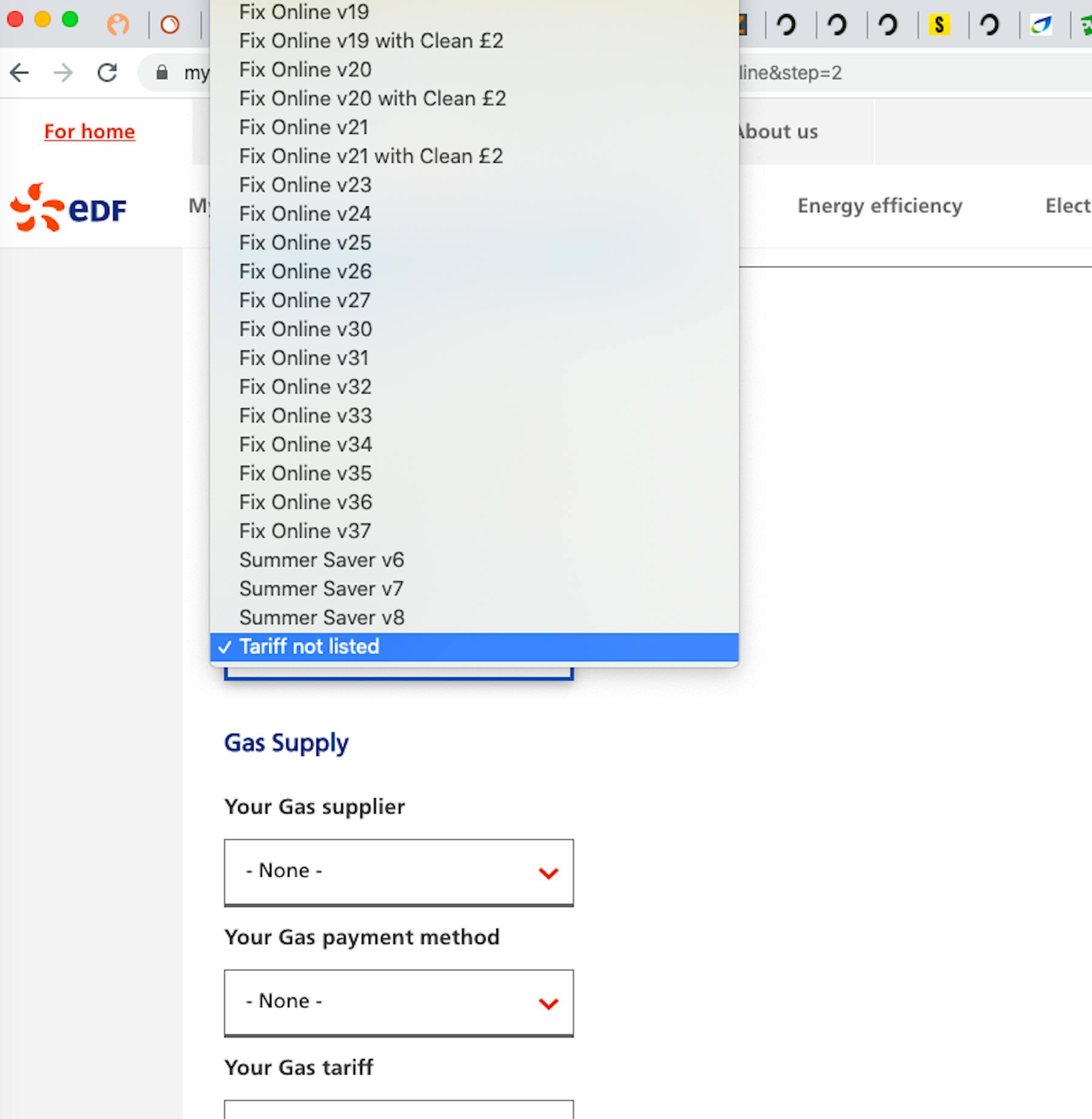Open the Your Gas payment method dropdown
1092x1119 pixels.
[x=399, y=1003]
